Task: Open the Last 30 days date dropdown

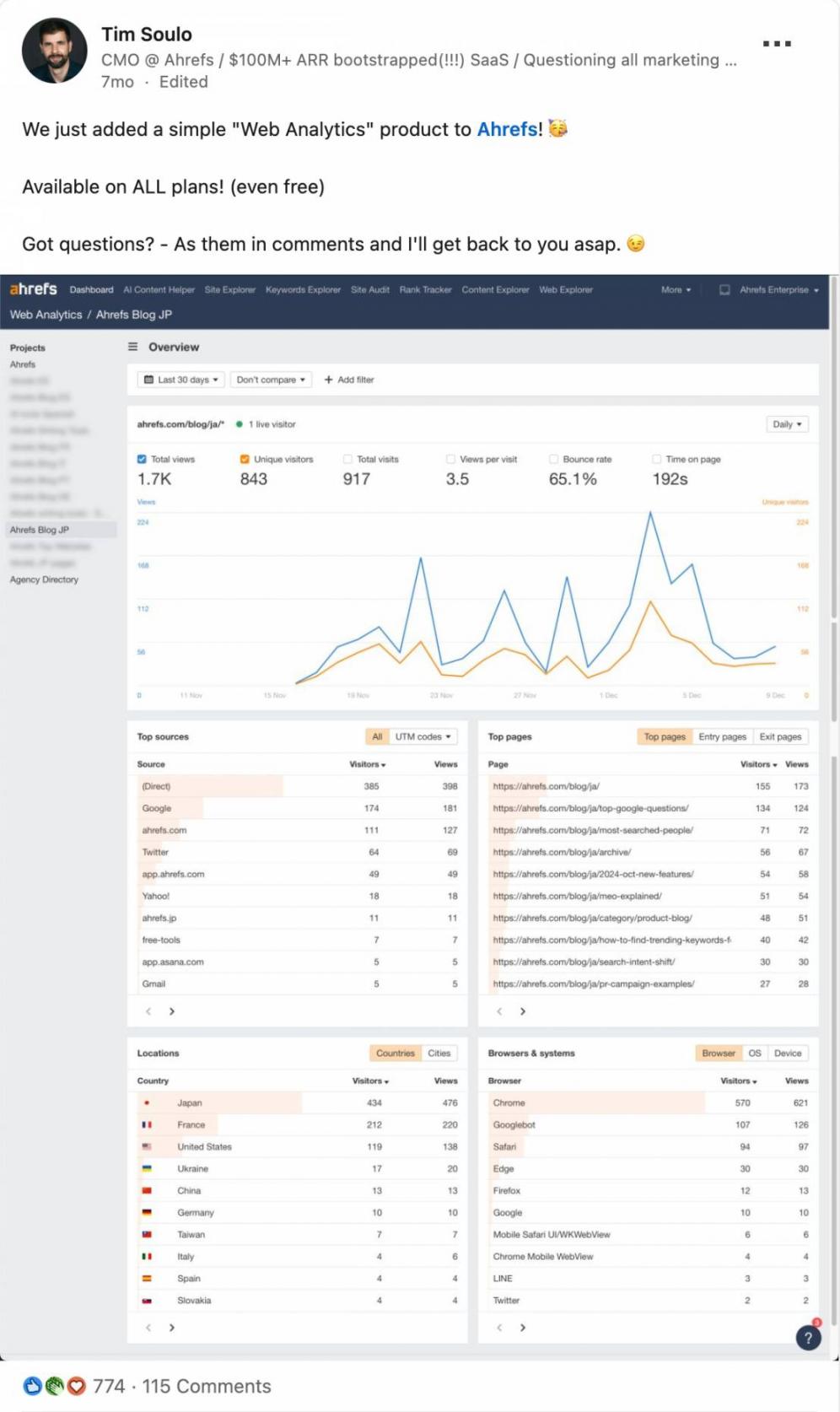Action: (x=181, y=380)
